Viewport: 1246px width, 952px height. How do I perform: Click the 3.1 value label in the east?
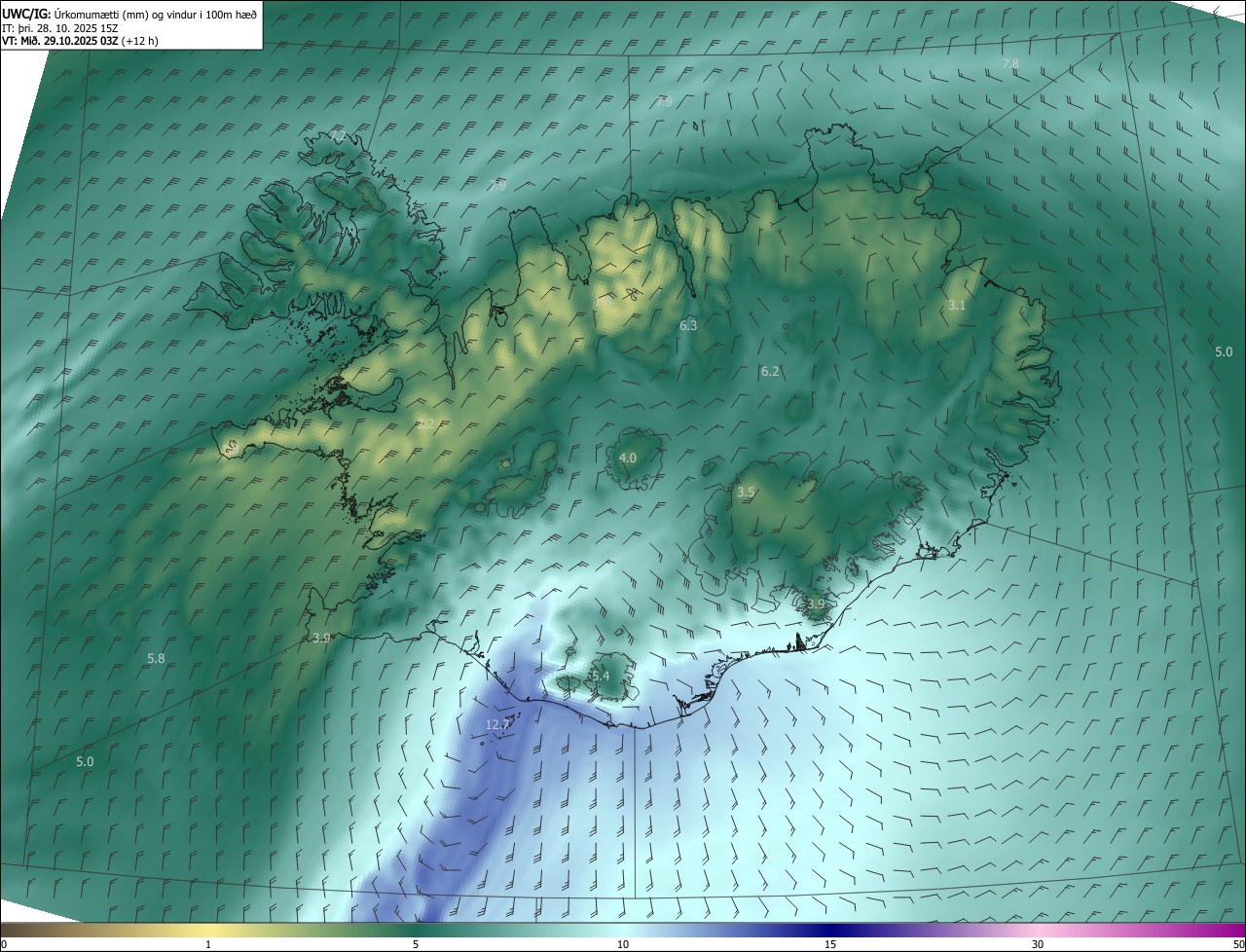pos(957,305)
